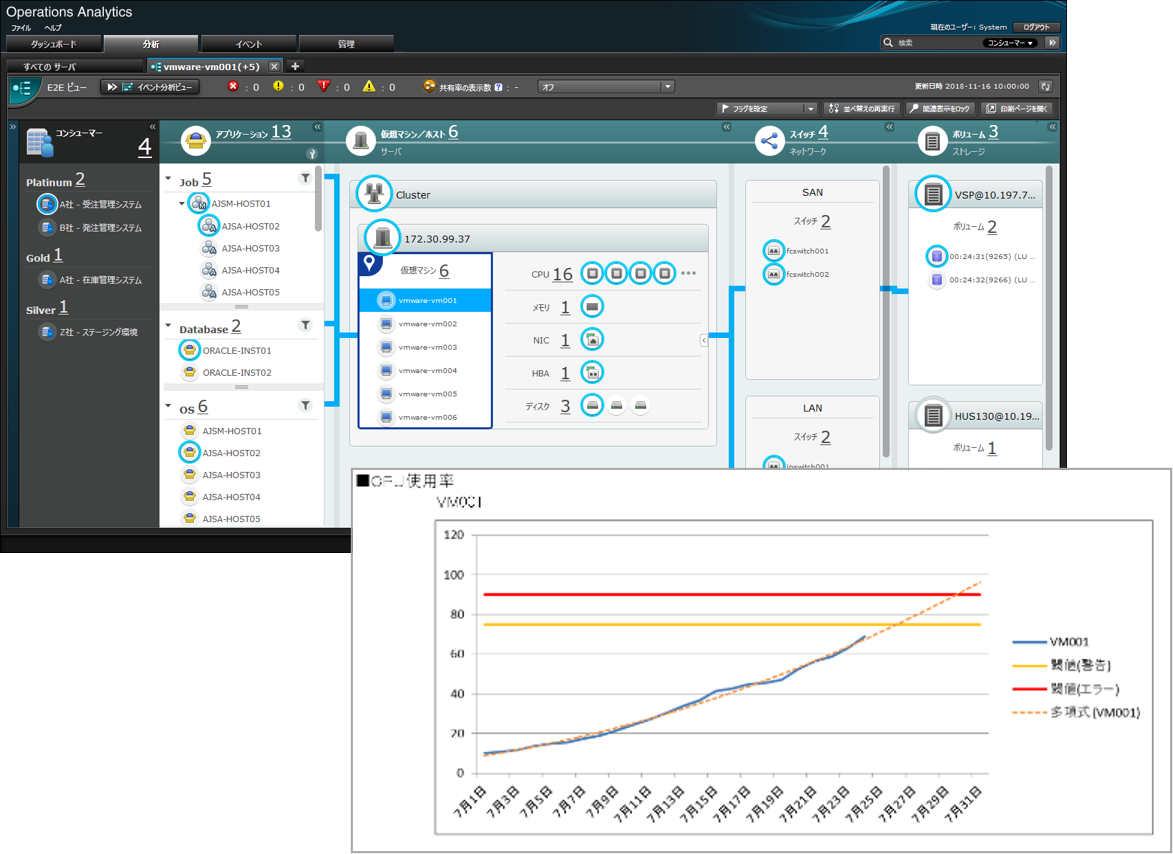Switch to the イベント tab
1173x854 pixels.
point(249,44)
